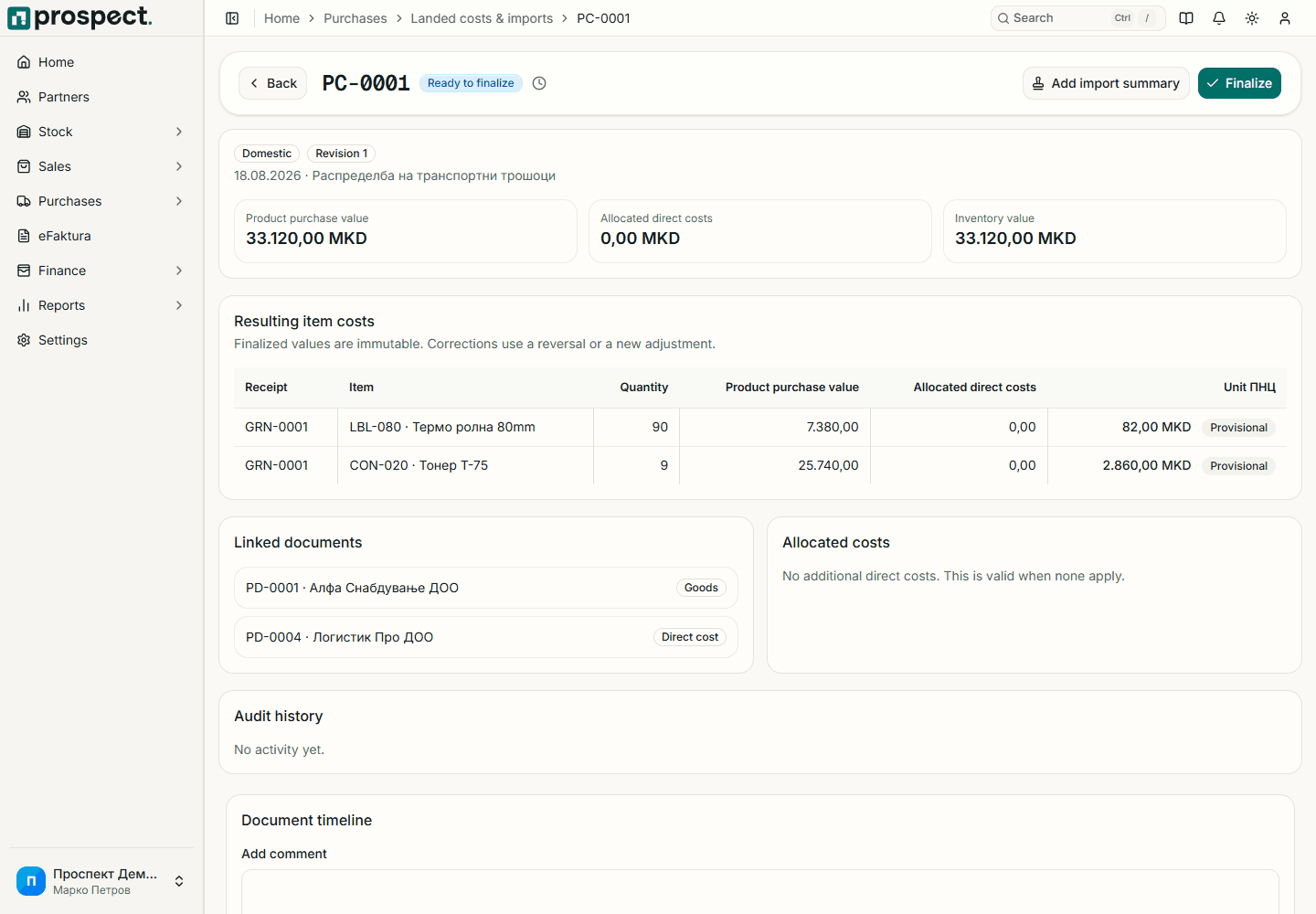Click Add import summary button
The image size is (1316, 914).
tap(1106, 83)
